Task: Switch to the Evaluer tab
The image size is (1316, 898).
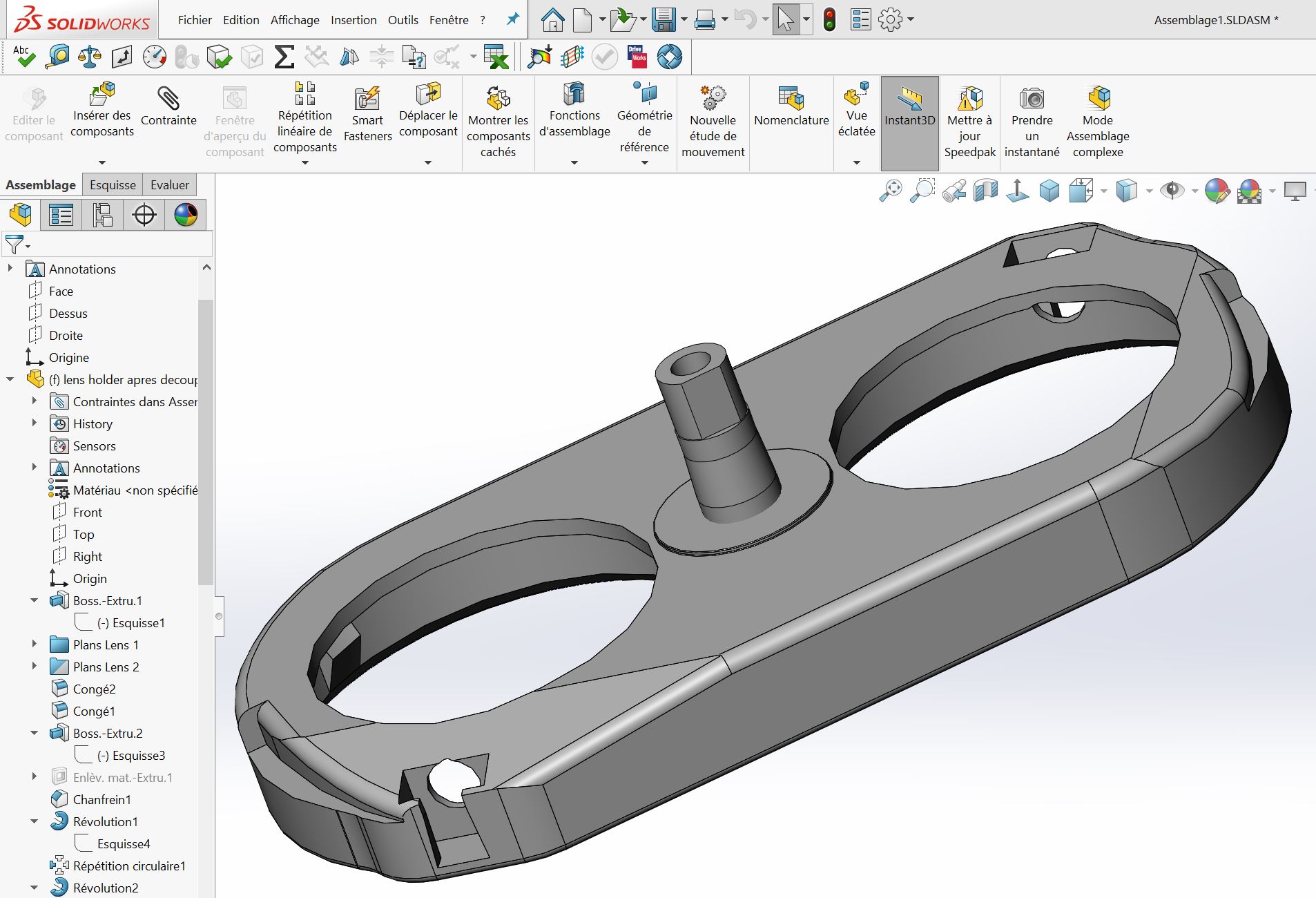Action: [169, 184]
